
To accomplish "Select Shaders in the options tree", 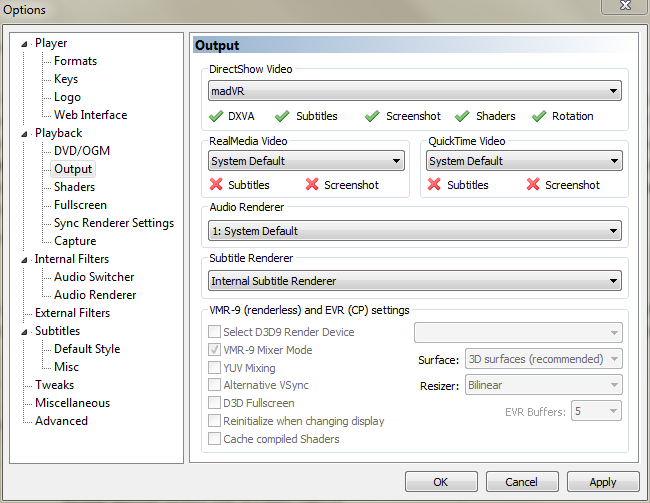I will click(x=75, y=187).
